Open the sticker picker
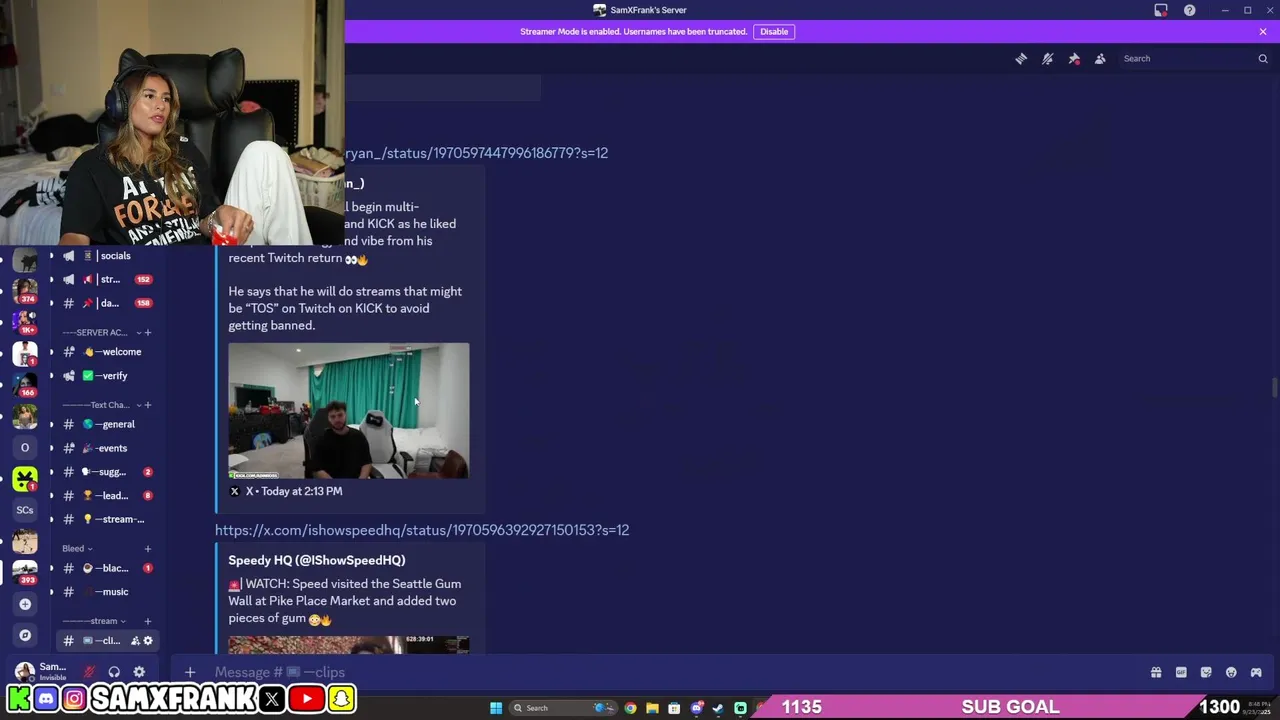Screen dimensions: 1280x720 pyautogui.click(x=1206, y=672)
